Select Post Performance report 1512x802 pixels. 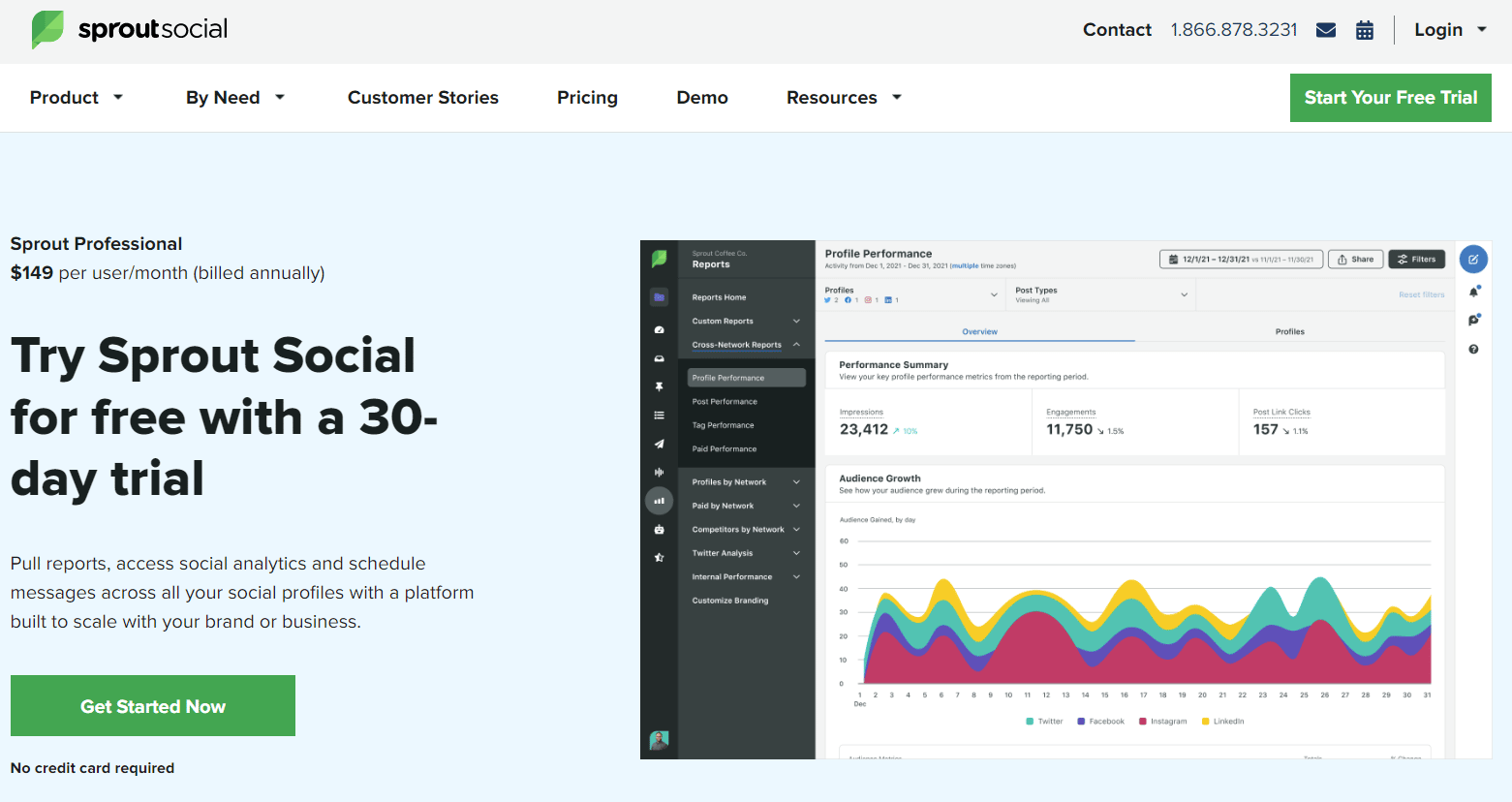pyautogui.click(x=725, y=402)
